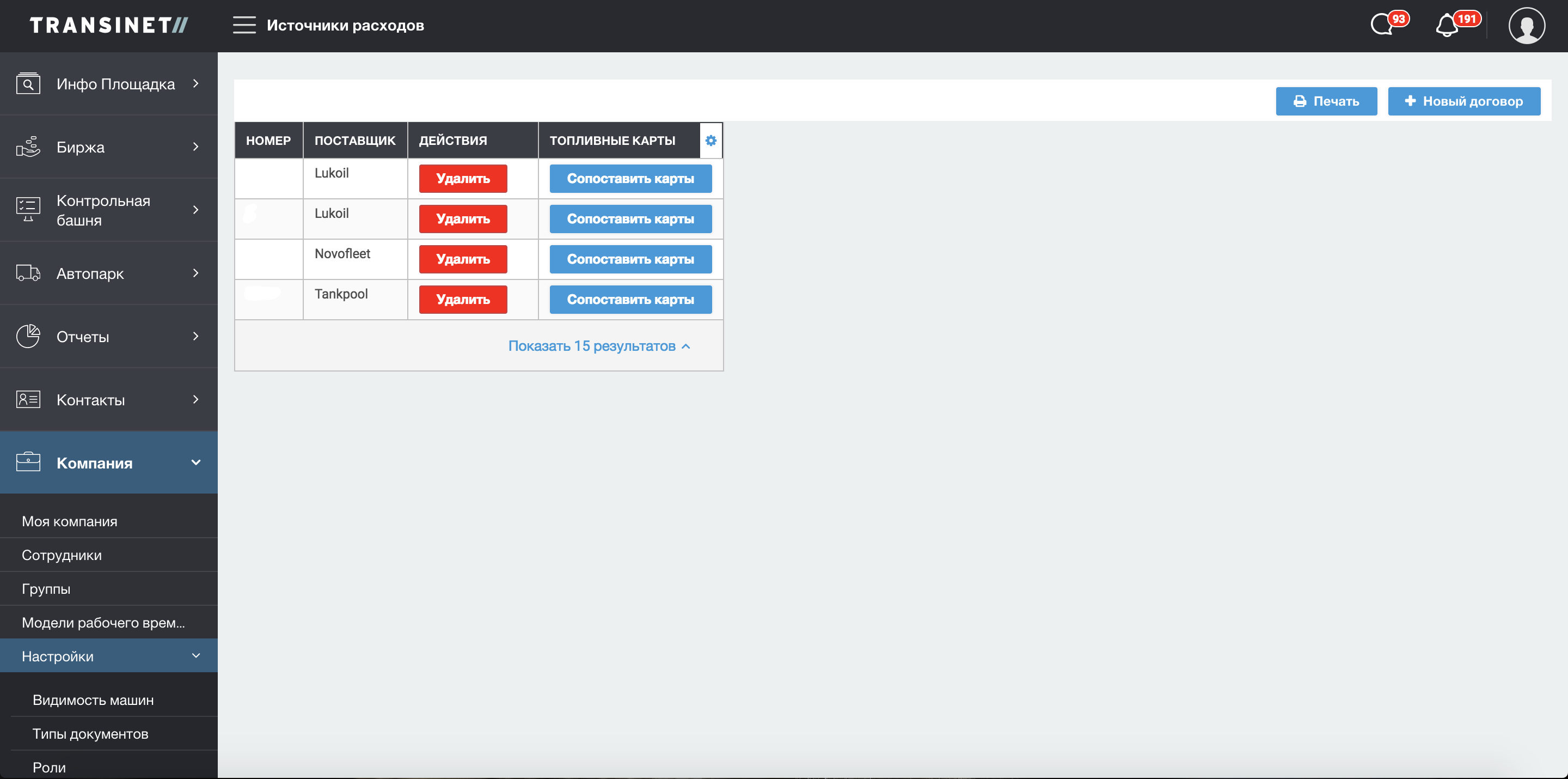
Task: Click the Автопарк truck icon
Action: point(28,273)
